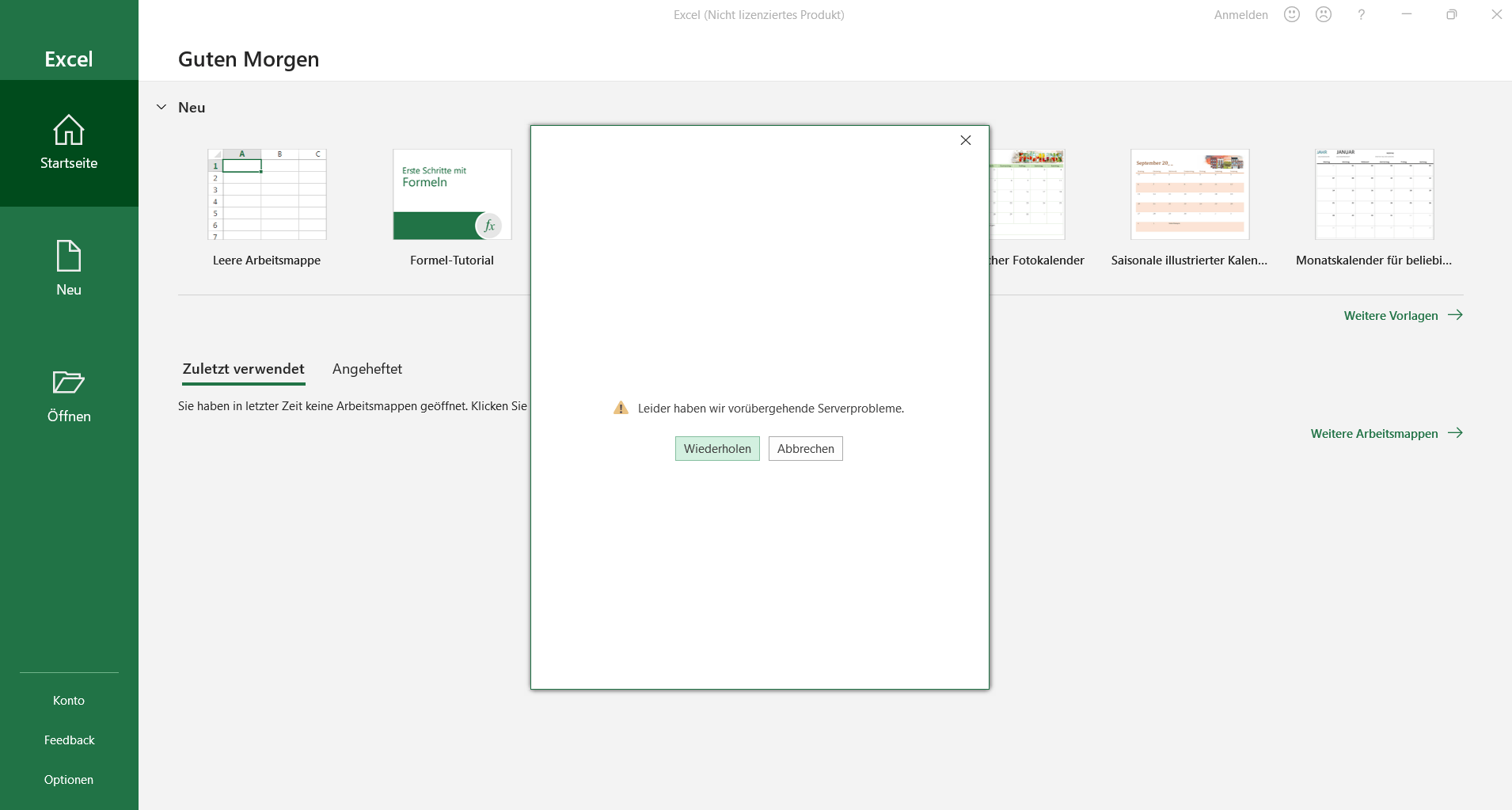Screen dimensions: 1512x810
Task: Click the smiley positive feedback icon
Action: (x=1292, y=14)
